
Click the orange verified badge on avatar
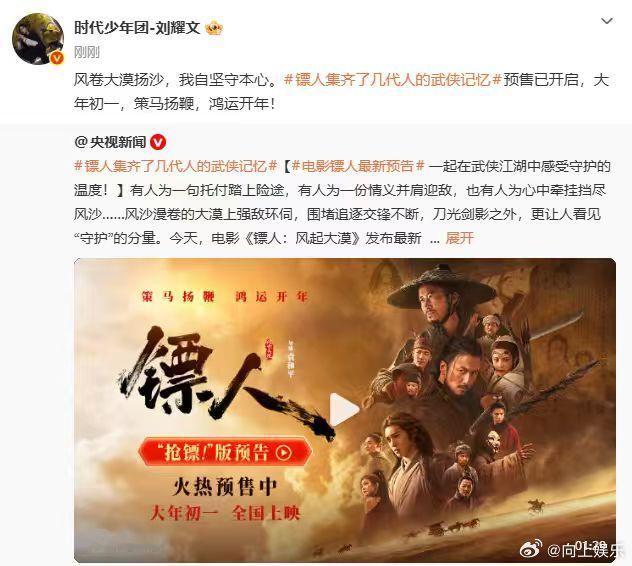tap(57, 58)
